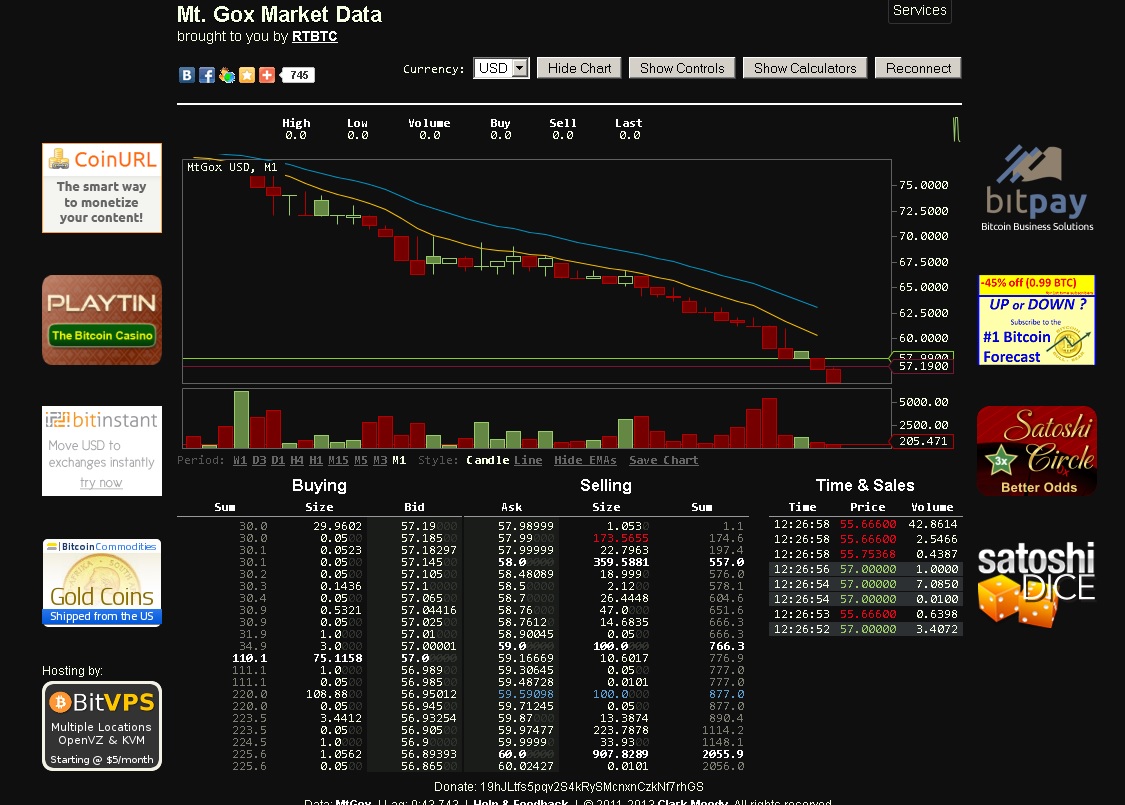Click the bid price 57.19
The image size is (1125, 805).
[x=428, y=527]
